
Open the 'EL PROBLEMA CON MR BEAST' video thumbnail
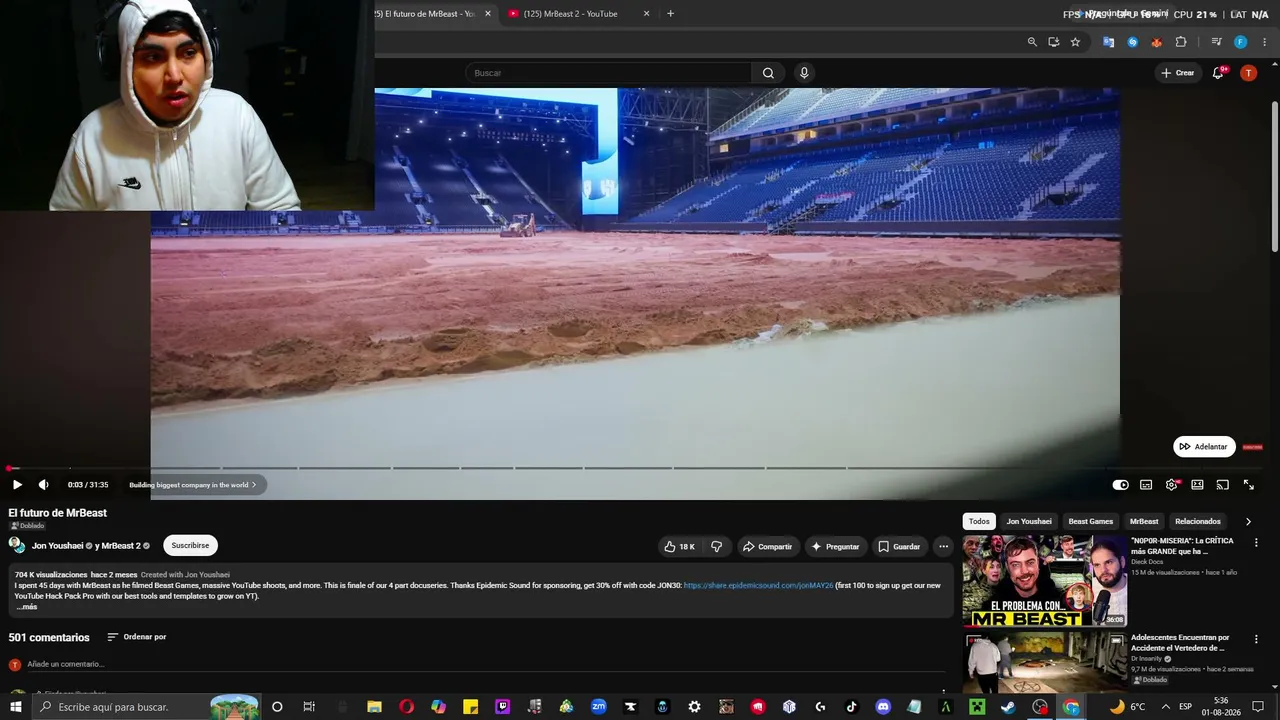point(1044,581)
